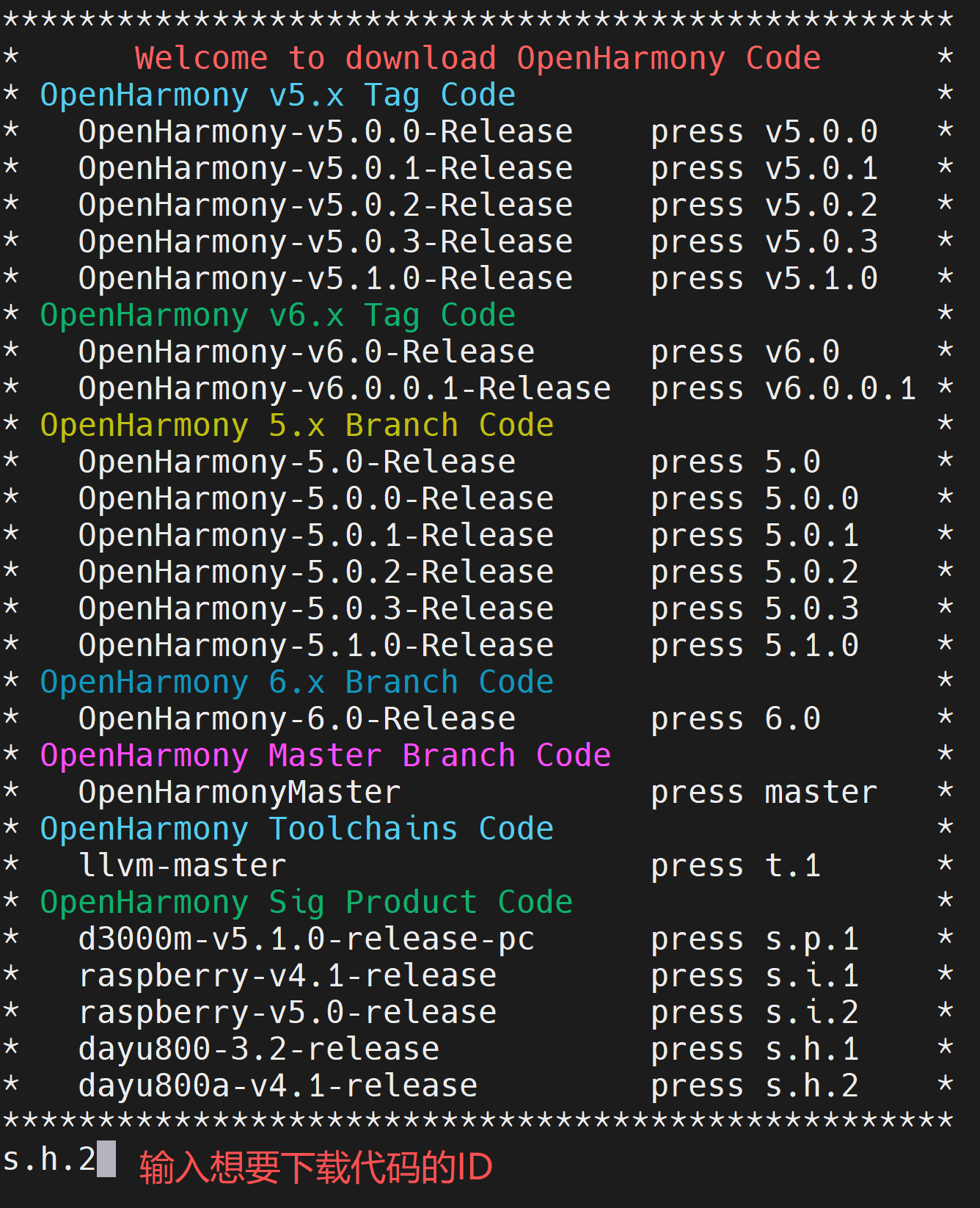Viewport: 980px width, 1208px height.
Task: Click the 'press master' text
Action: point(764,793)
